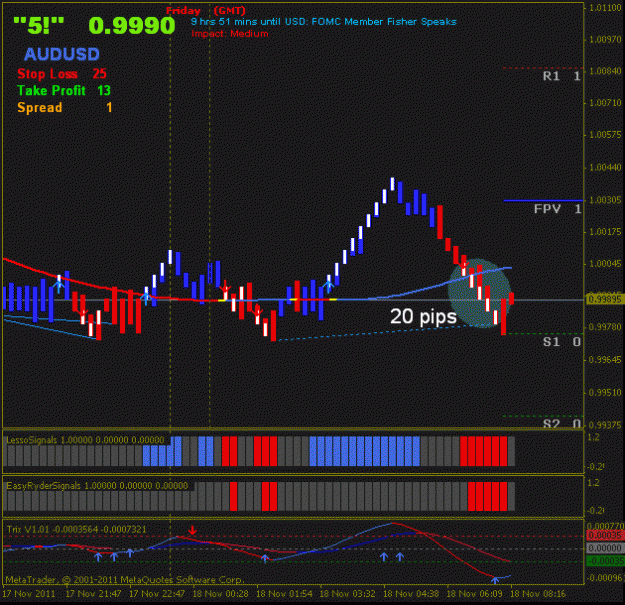Screen dimensions: 625x605
Task: Click the 0.99645 price axis label
Action: point(605,360)
